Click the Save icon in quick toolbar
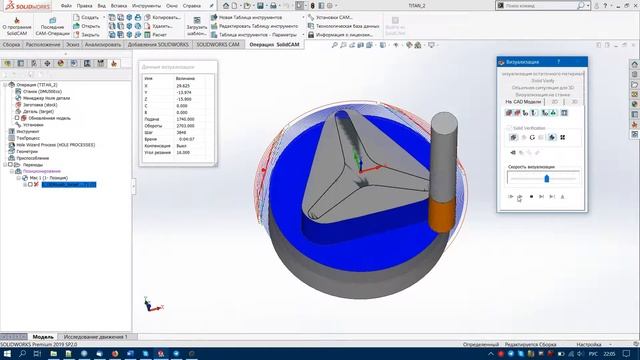The height and width of the screenshot is (360, 640). (x=260, y=6)
